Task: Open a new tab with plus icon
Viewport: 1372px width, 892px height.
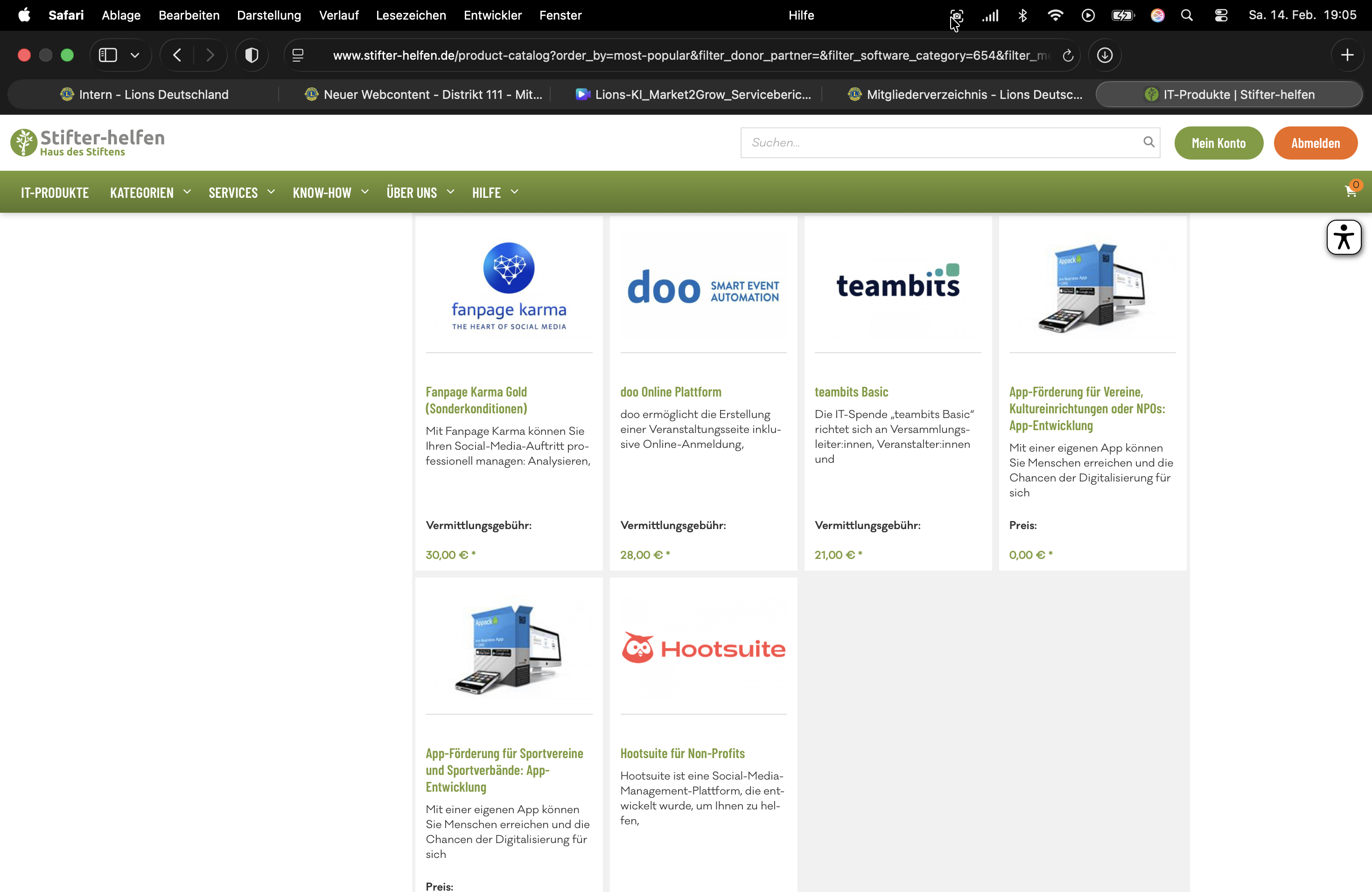Action: (x=1347, y=56)
